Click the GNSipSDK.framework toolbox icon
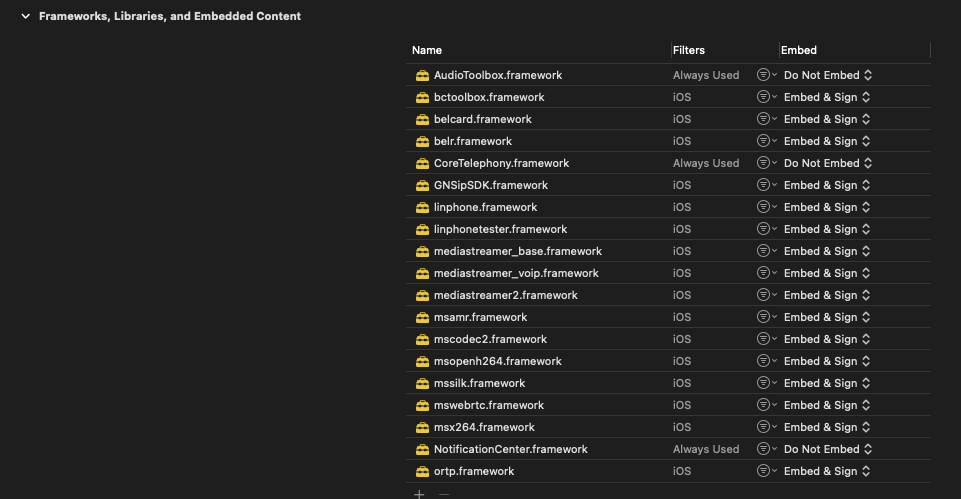Screen dimensions: 961x499 (x=422, y=186)
